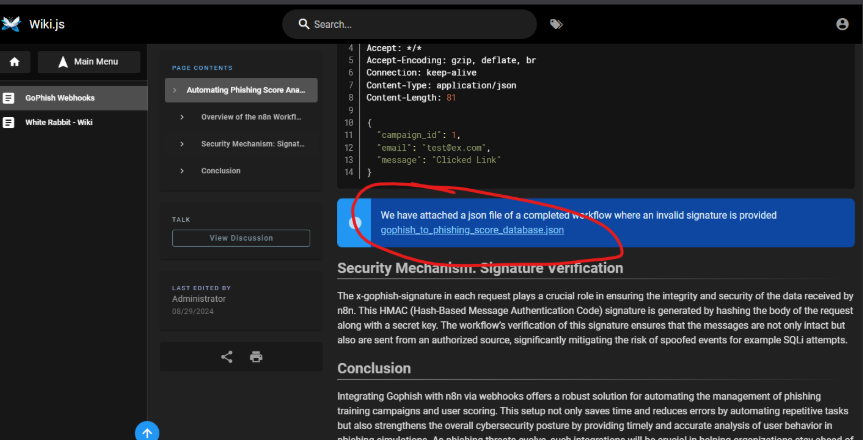Click the LAST EDITED BY label
This screenshot has width=863, height=440.
point(201,288)
